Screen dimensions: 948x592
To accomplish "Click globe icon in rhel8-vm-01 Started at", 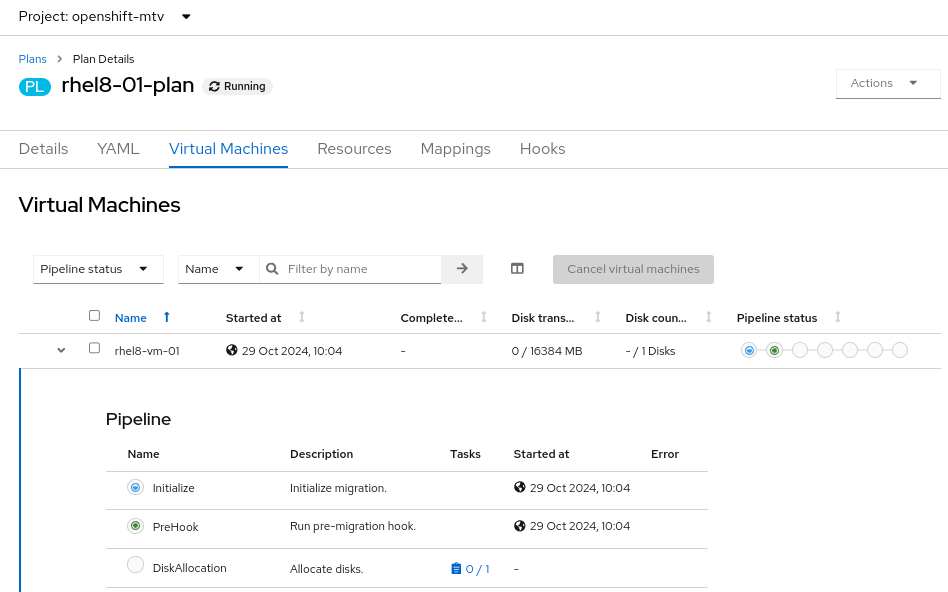I will tap(232, 350).
